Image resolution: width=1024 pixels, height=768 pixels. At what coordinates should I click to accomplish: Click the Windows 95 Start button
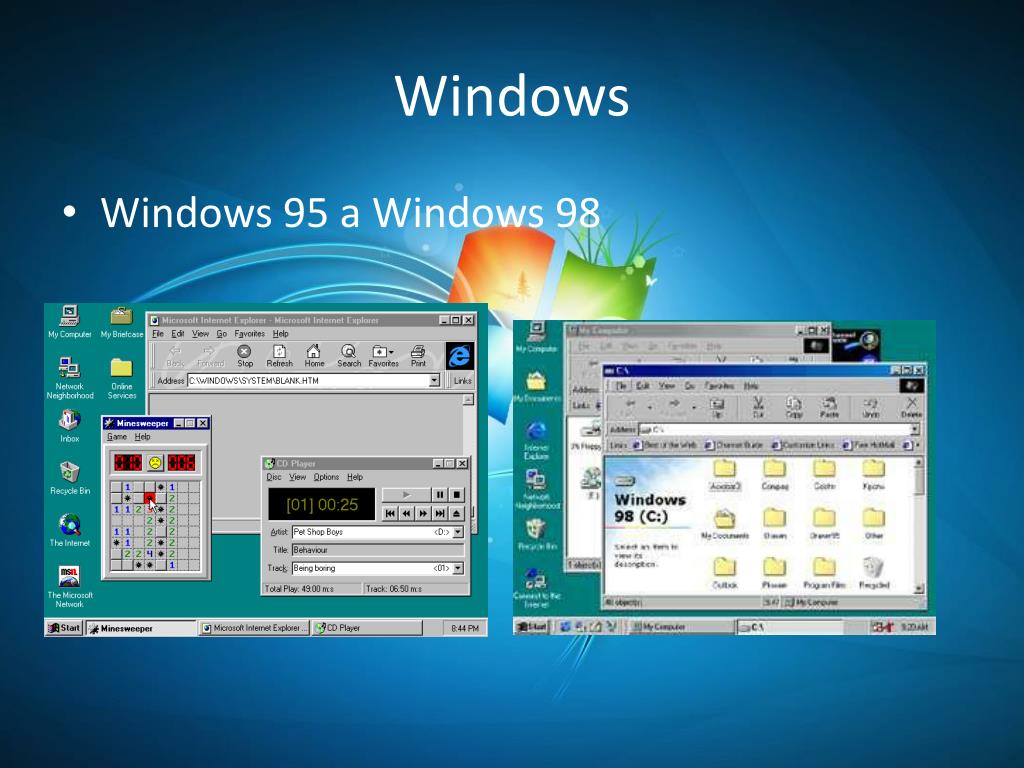(x=64, y=628)
